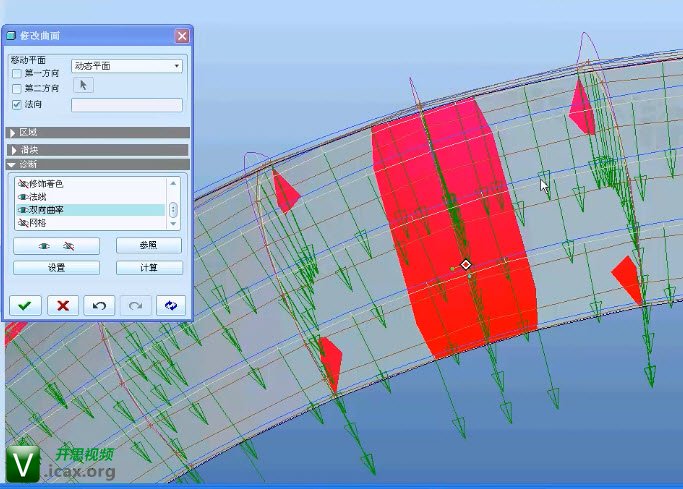
Task: Click the arrow selection cursor icon
Action: coord(84,85)
